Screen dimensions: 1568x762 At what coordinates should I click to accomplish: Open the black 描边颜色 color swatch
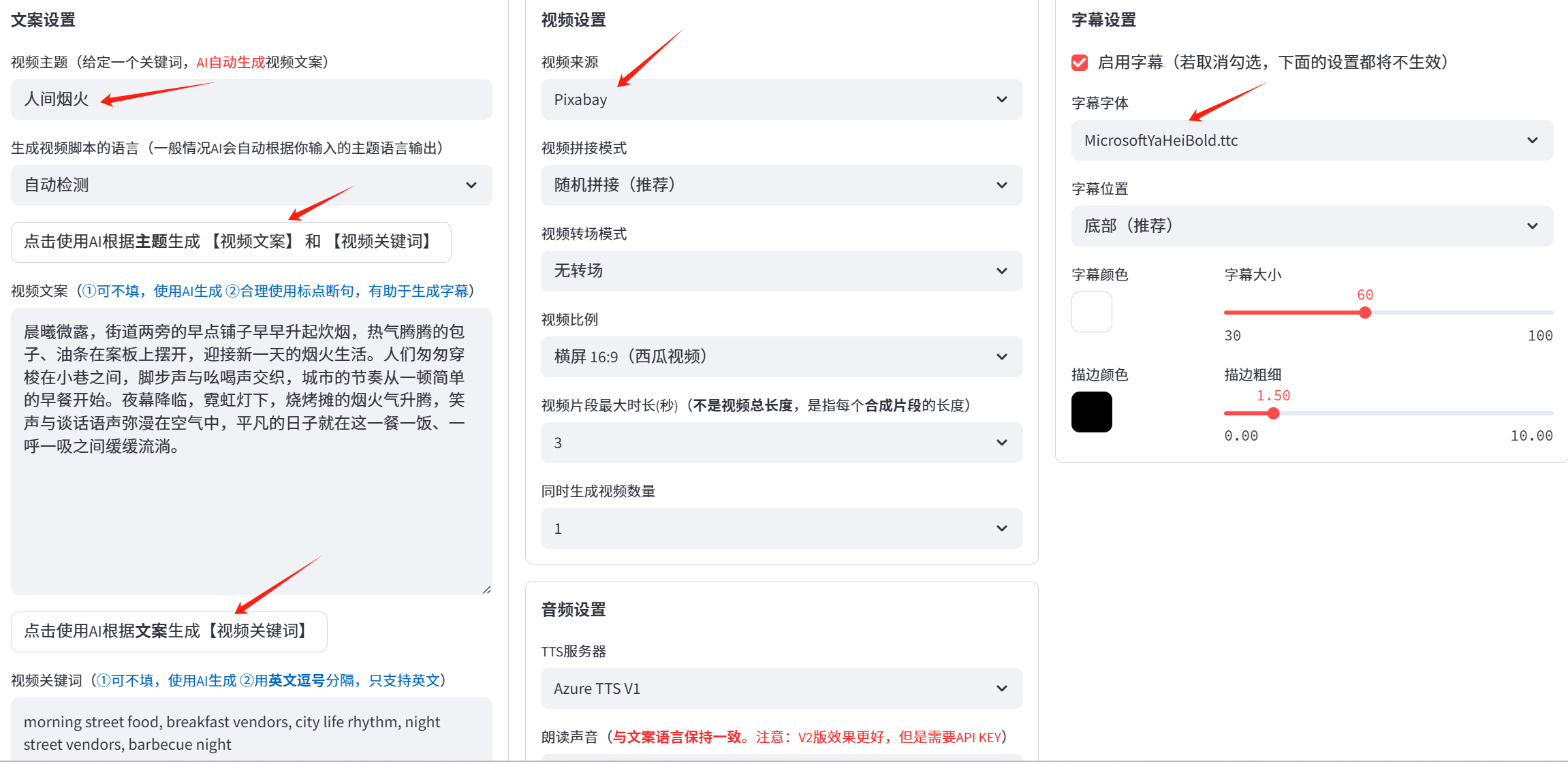tap(1091, 412)
